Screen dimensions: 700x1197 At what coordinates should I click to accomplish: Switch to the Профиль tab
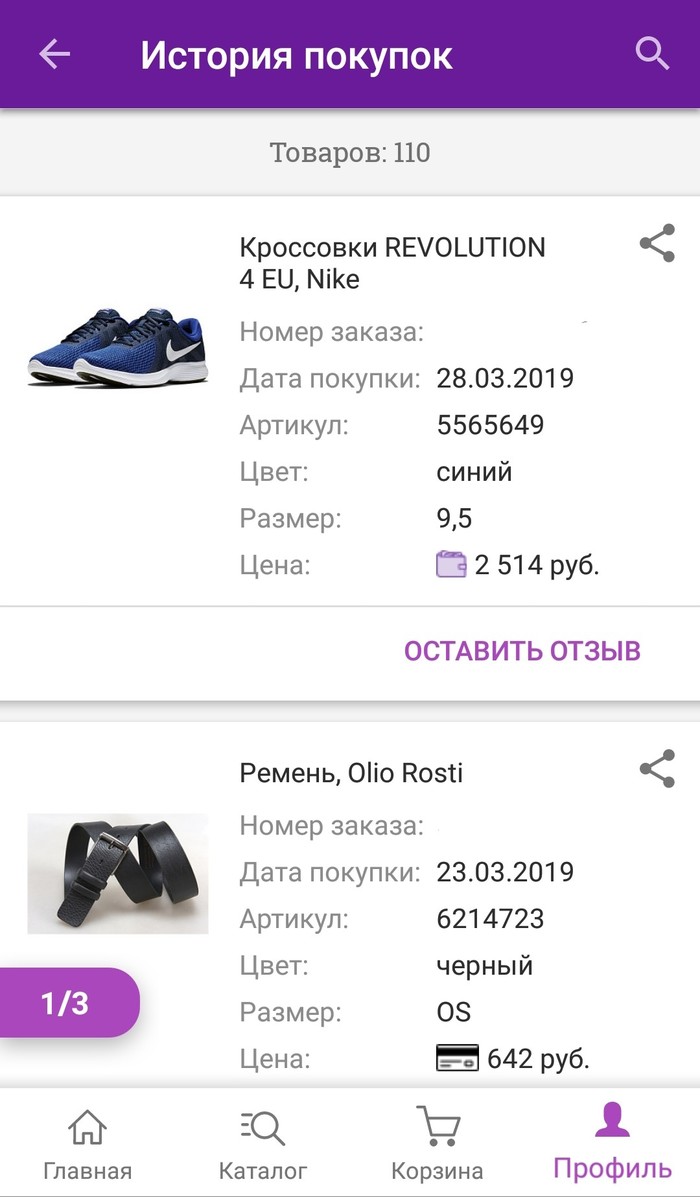pyautogui.click(x=612, y=1143)
